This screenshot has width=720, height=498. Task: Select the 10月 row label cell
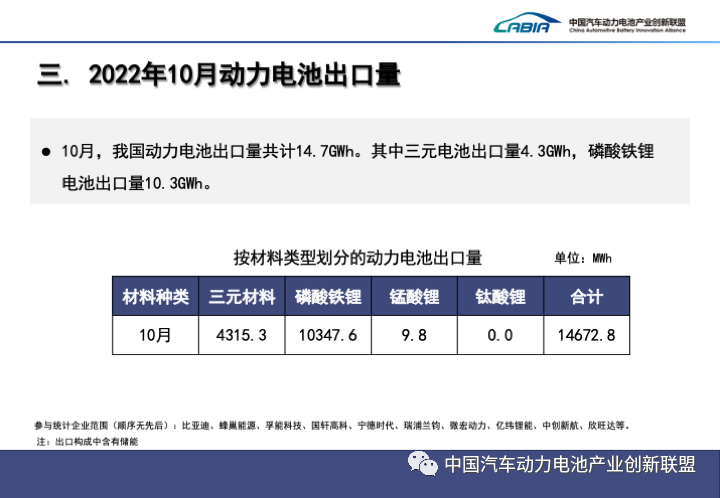(x=155, y=335)
